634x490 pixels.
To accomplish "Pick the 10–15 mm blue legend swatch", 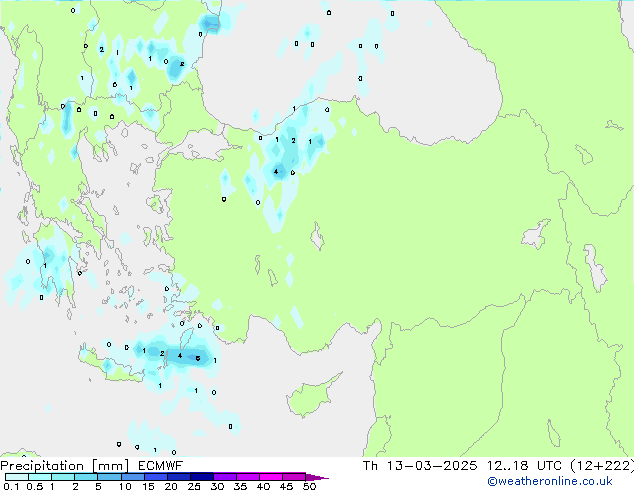I will [x=132, y=477].
